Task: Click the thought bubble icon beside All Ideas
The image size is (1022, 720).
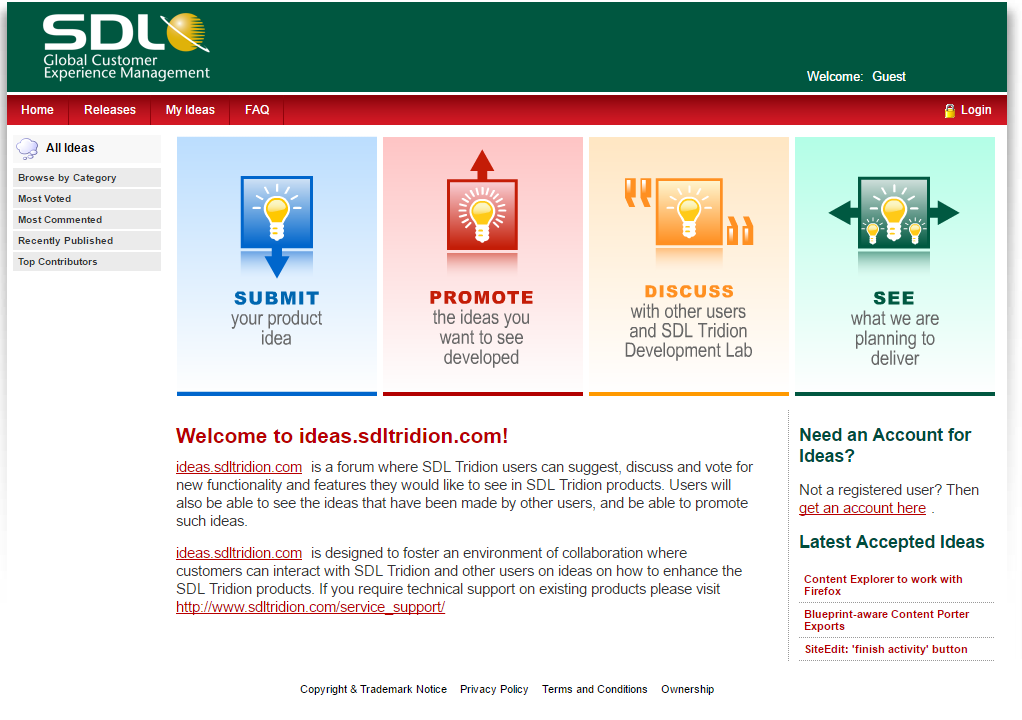Action: (x=27, y=149)
